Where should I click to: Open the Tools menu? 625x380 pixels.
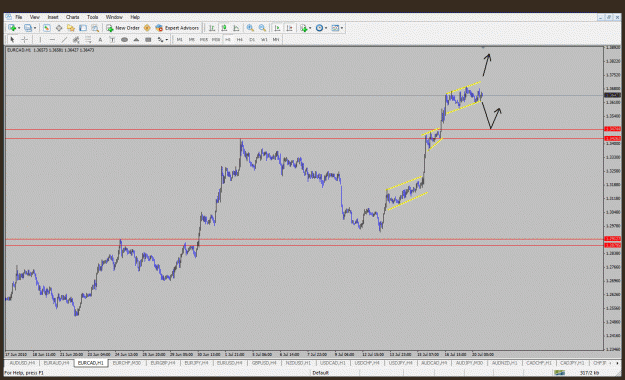pos(92,17)
